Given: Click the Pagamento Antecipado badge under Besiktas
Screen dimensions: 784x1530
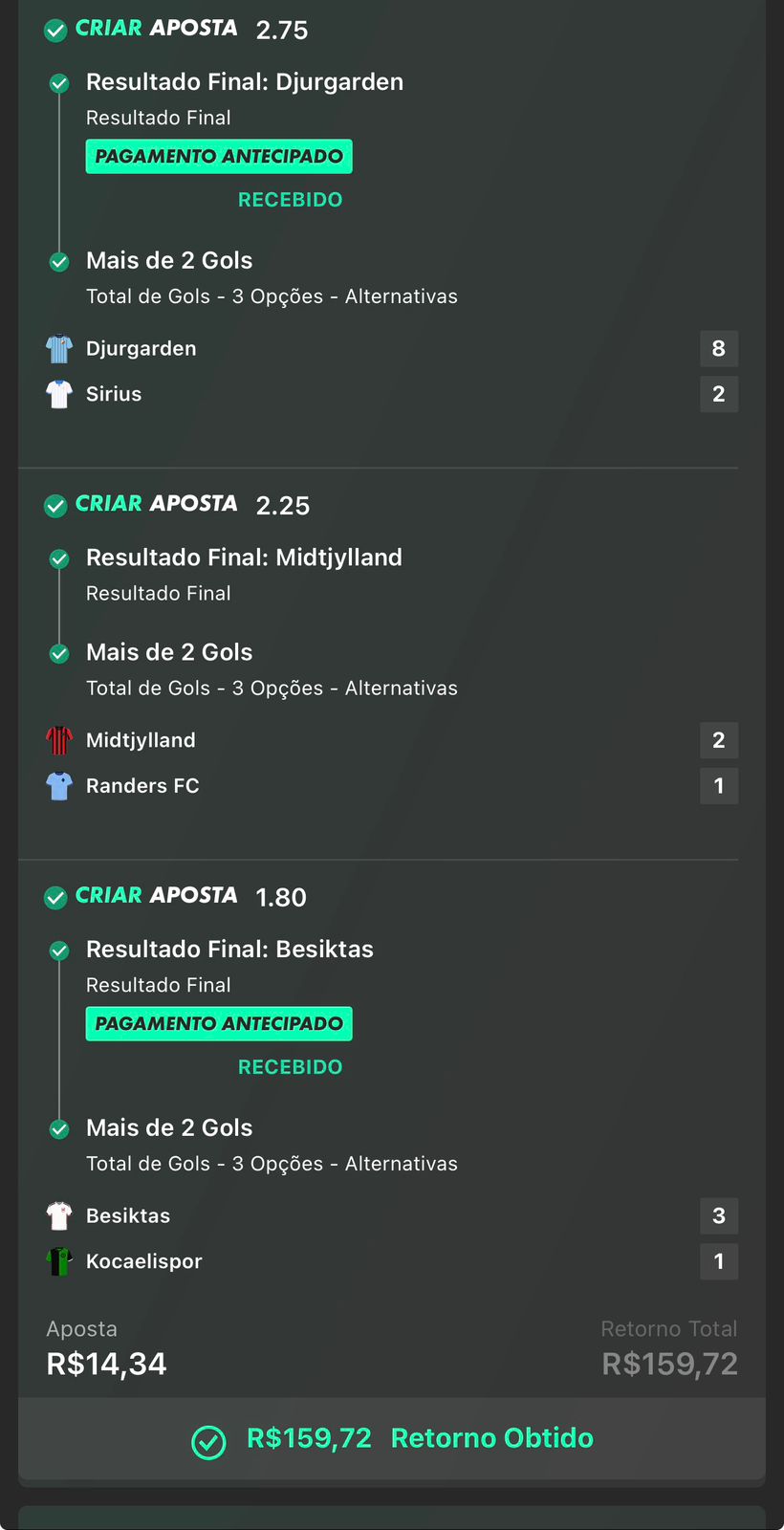Looking at the screenshot, I should tap(219, 1024).
